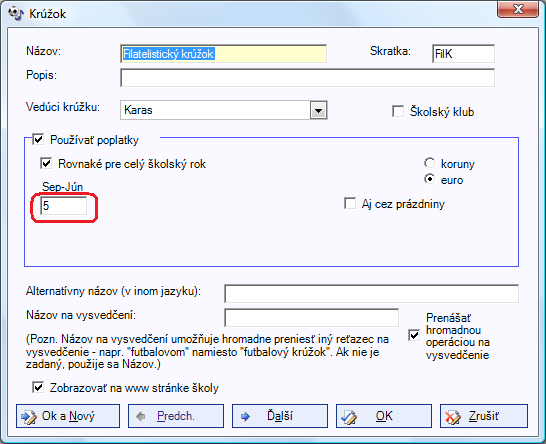The width and height of the screenshot is (546, 444).
Task: Click the gray left arrow on Predch.
Action: 141,416
